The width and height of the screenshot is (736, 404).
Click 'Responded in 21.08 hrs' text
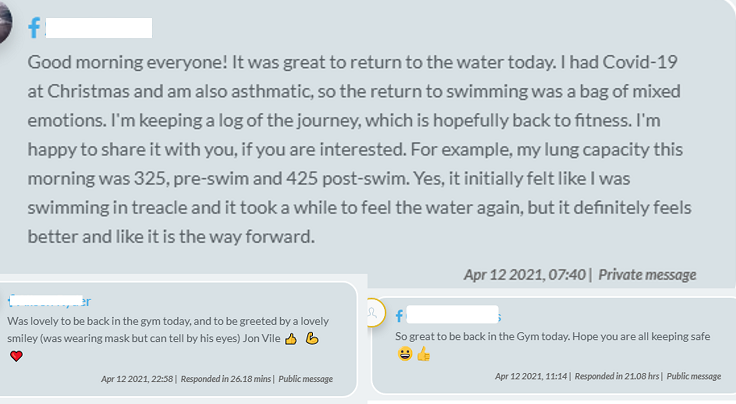pyautogui.click(x=615, y=376)
